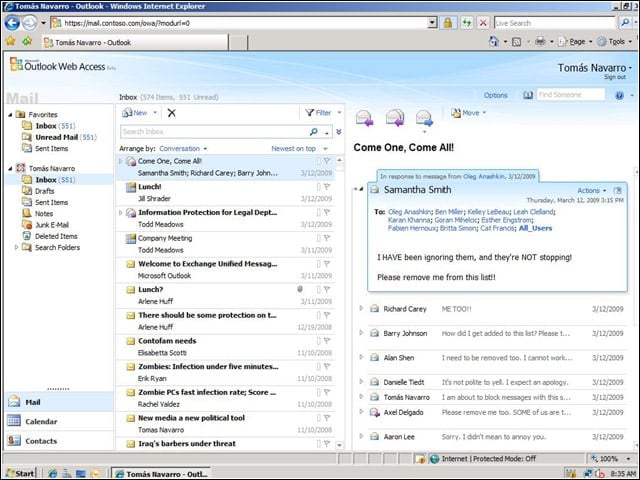Expand Richard Carey's reply in conversation

tap(361, 309)
